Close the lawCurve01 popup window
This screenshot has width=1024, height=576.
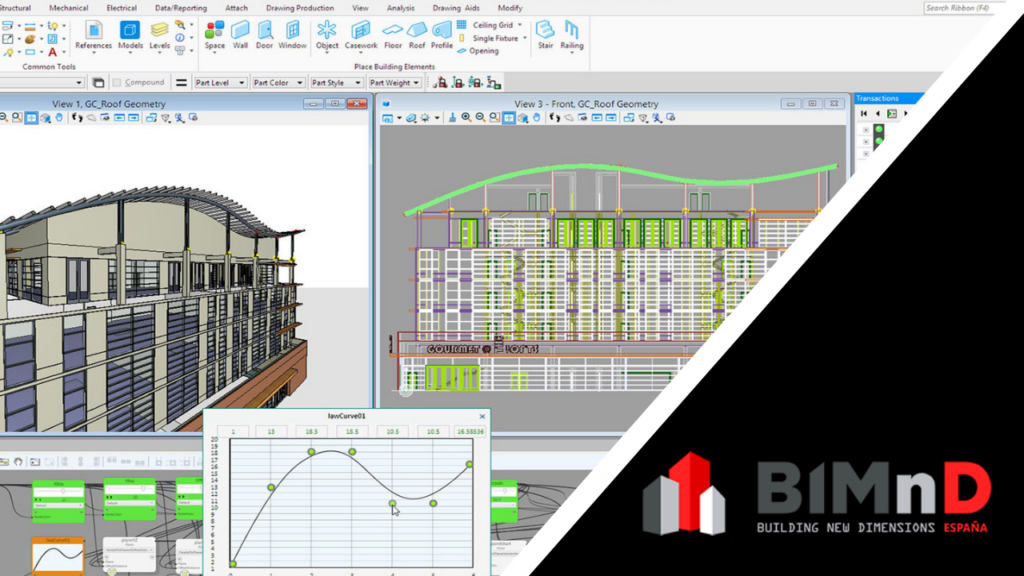point(482,416)
